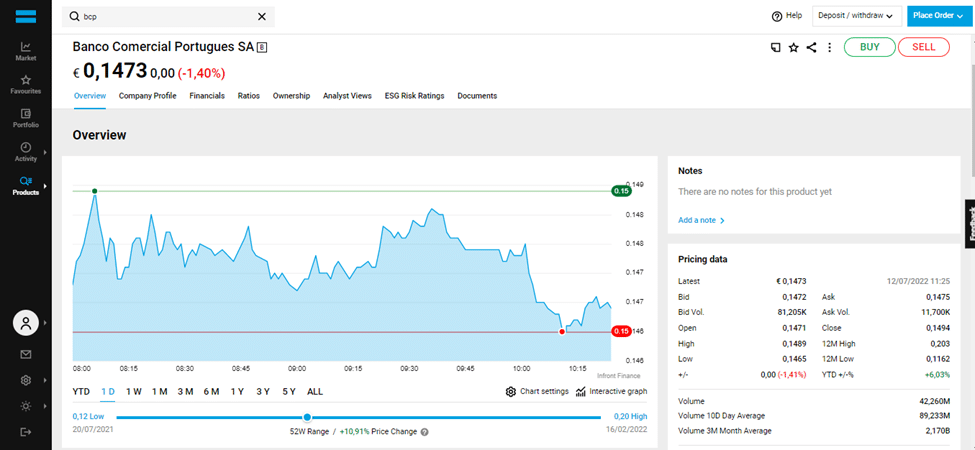Open the messages envelope icon

pos(26,354)
